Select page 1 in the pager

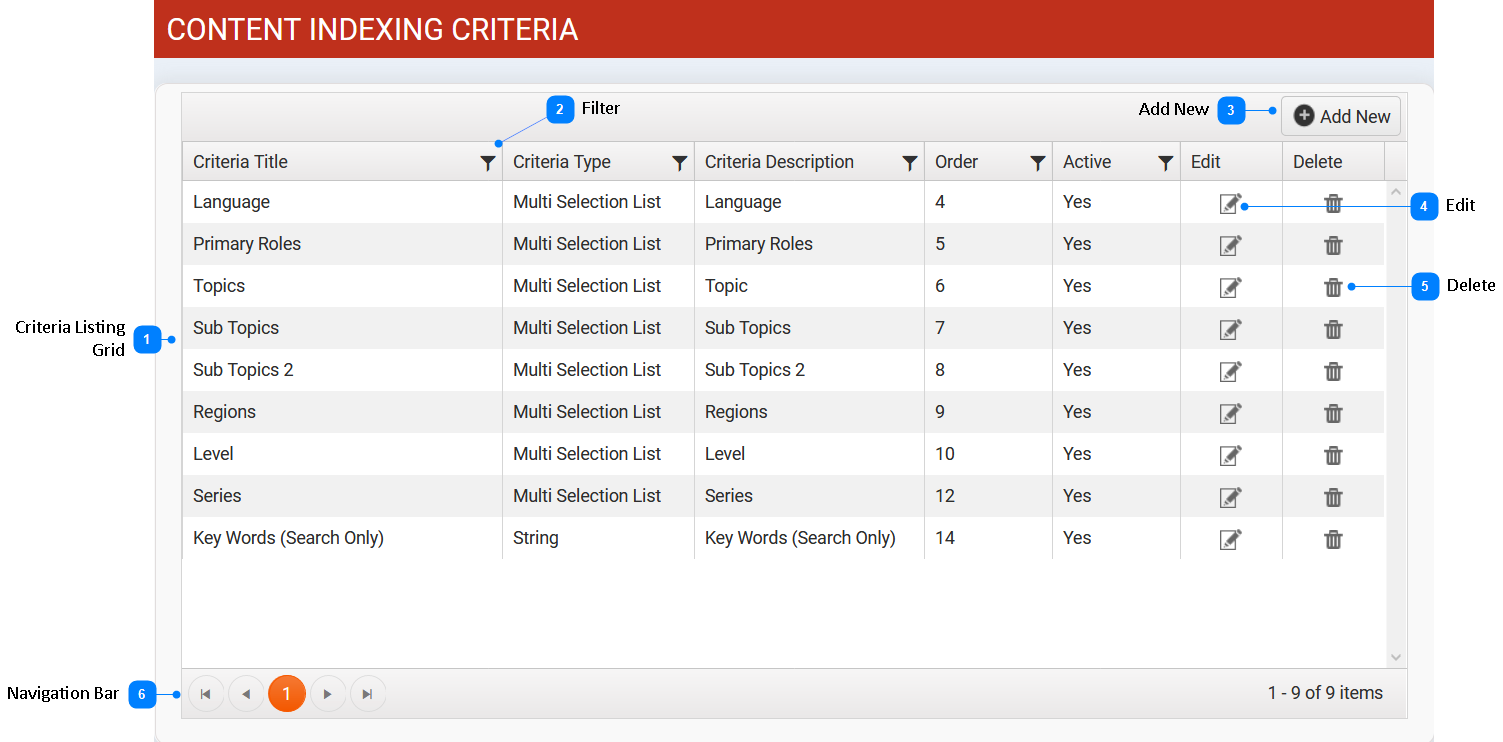287,694
